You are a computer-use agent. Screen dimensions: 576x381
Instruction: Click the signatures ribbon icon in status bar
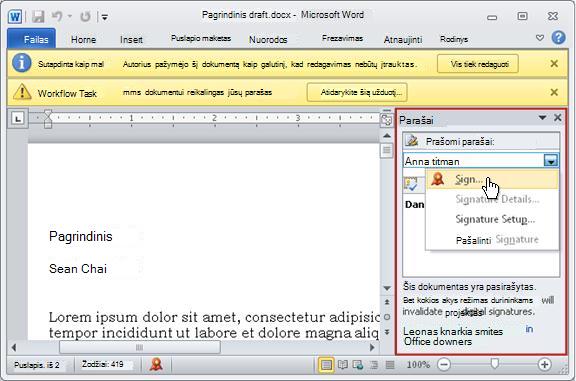tap(156, 364)
